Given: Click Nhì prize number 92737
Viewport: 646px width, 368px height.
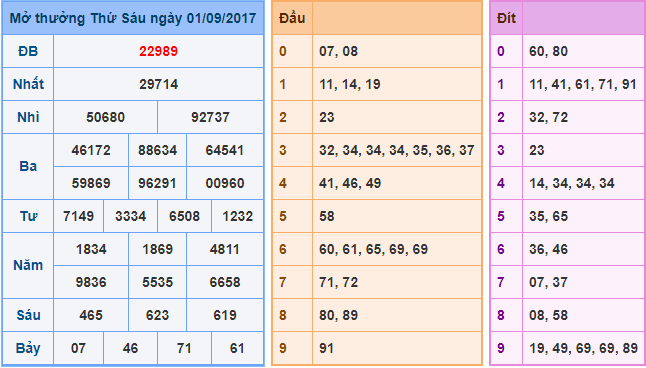Looking at the screenshot, I should [x=210, y=117].
